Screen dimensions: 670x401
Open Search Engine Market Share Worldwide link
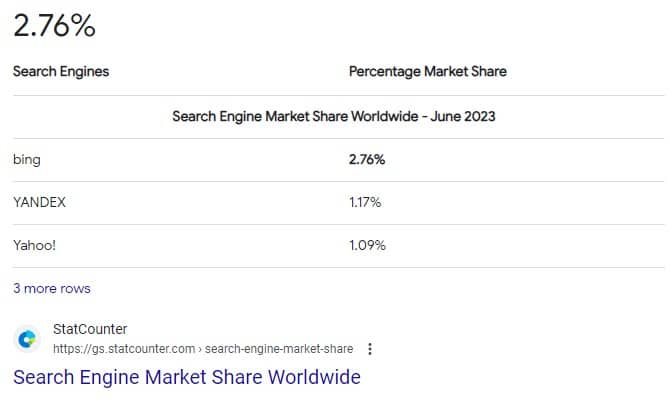point(187,377)
